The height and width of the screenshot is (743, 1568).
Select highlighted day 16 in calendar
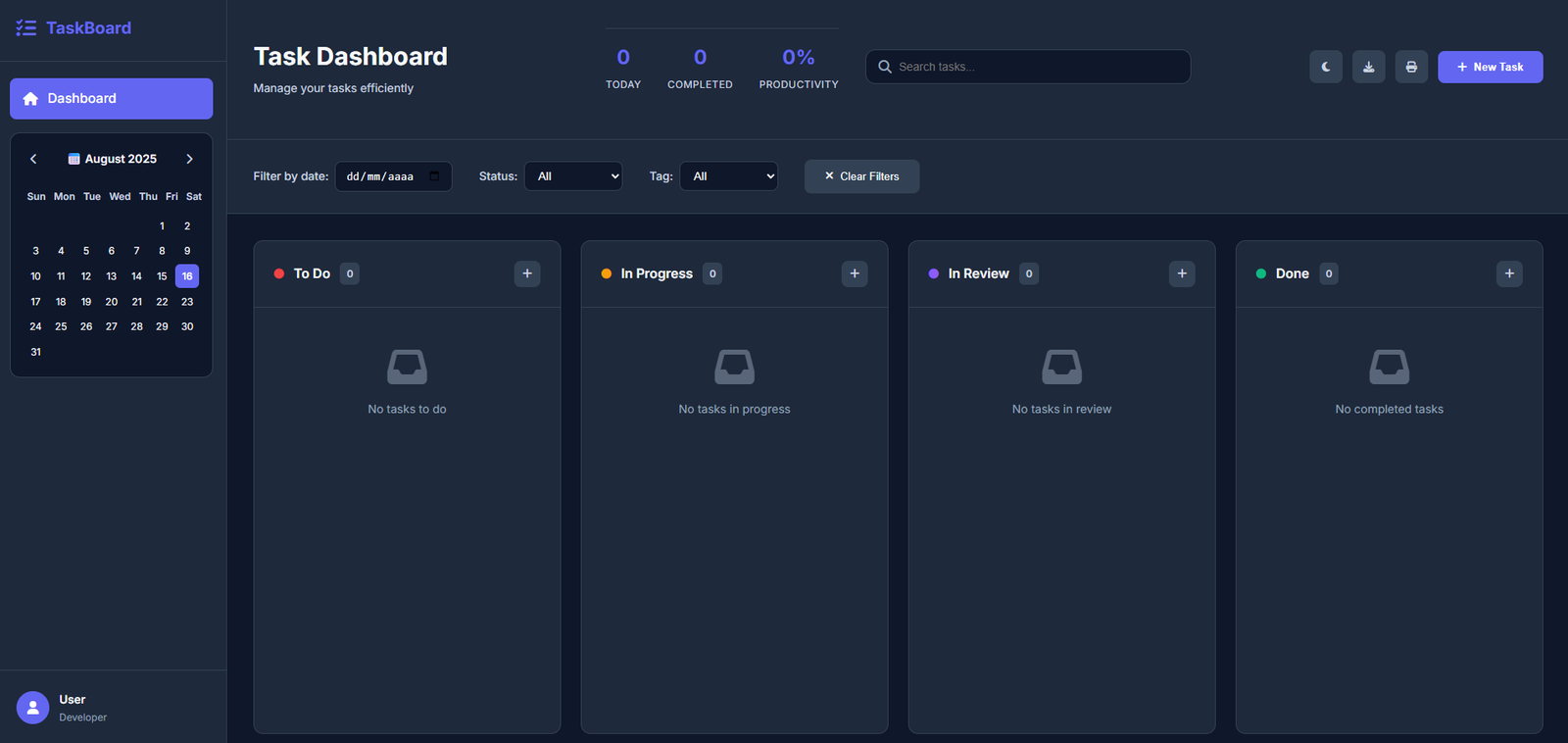(187, 276)
